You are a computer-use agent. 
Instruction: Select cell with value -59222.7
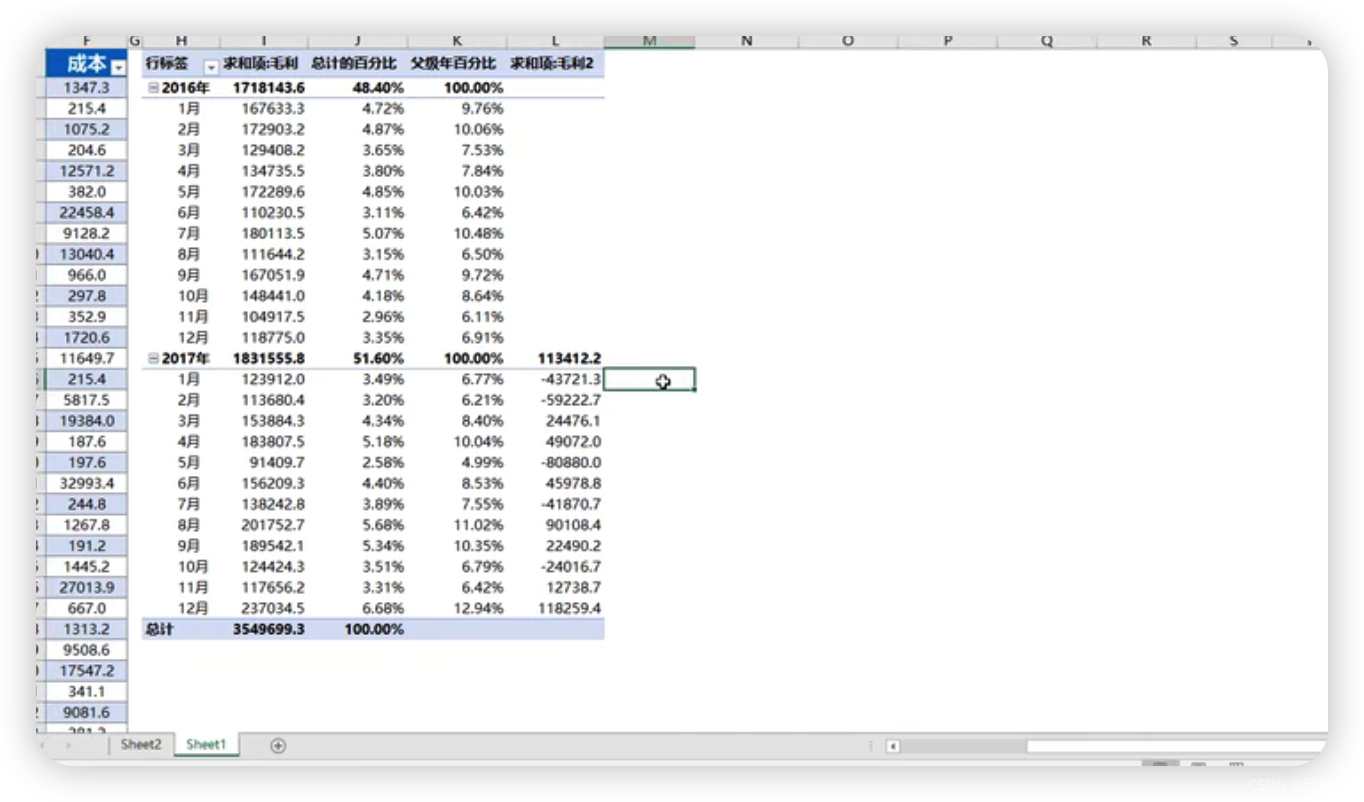click(555, 400)
